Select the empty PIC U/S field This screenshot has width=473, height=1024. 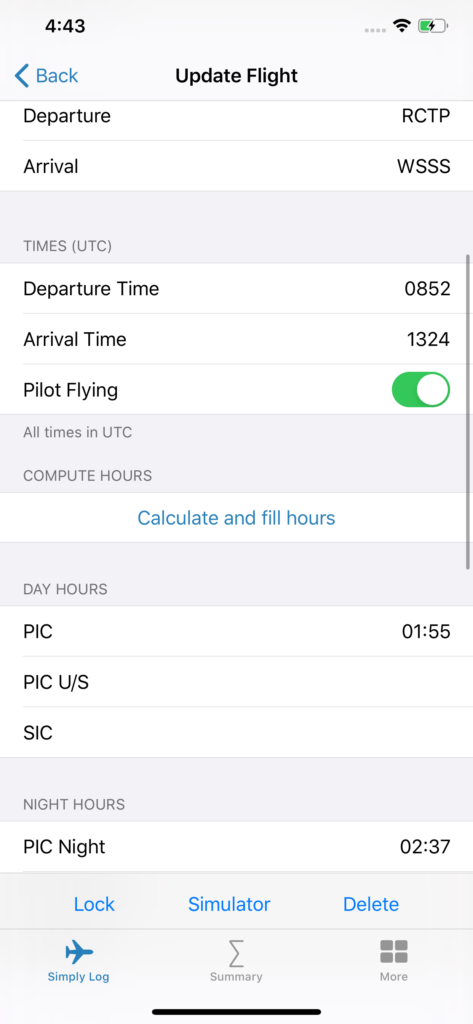coord(236,682)
